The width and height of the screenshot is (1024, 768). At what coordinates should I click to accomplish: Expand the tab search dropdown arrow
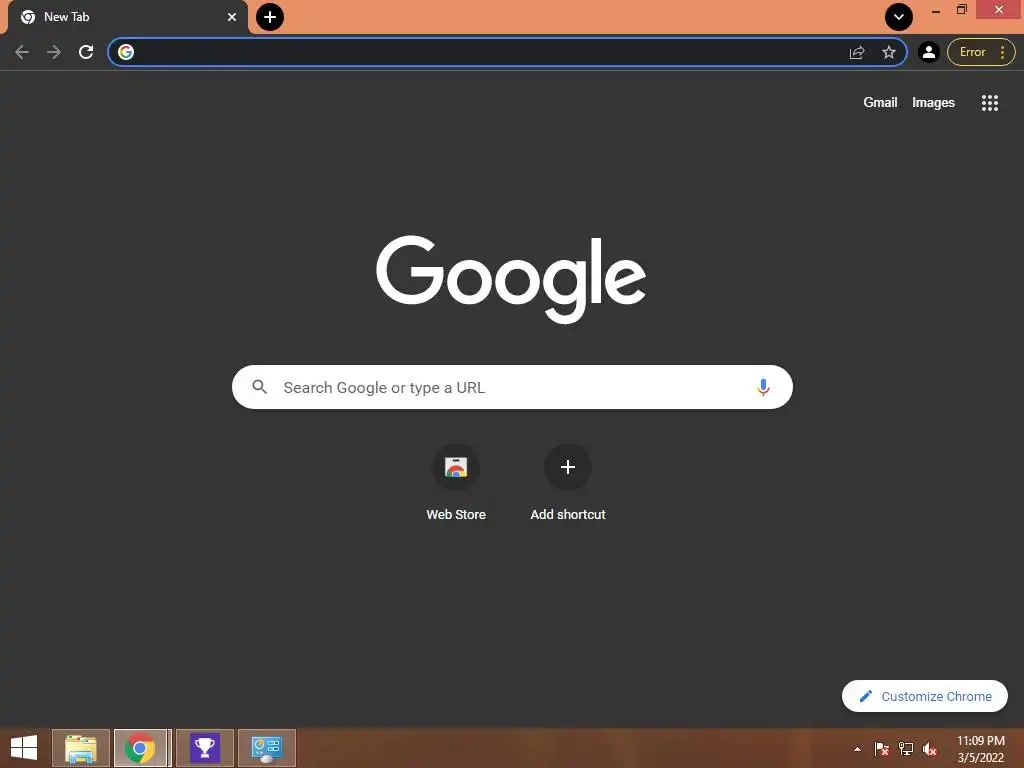(899, 17)
